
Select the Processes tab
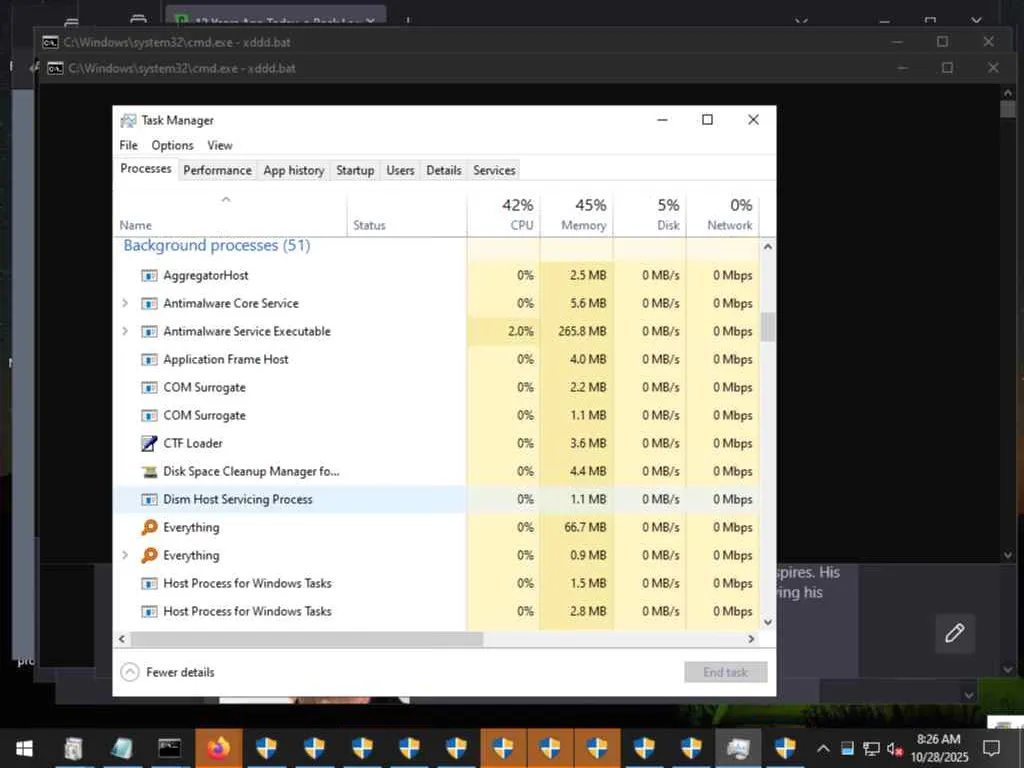click(x=146, y=168)
